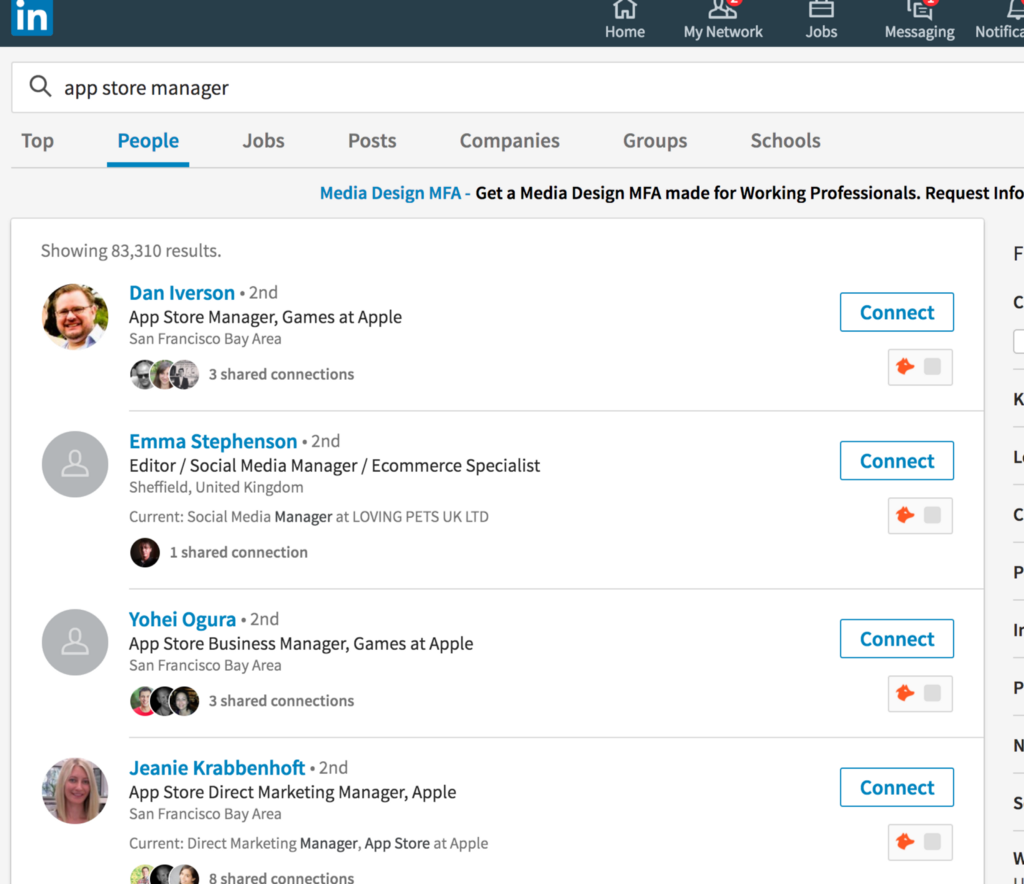Switch to the Schools tab
The width and height of the screenshot is (1024, 884).
[785, 141]
